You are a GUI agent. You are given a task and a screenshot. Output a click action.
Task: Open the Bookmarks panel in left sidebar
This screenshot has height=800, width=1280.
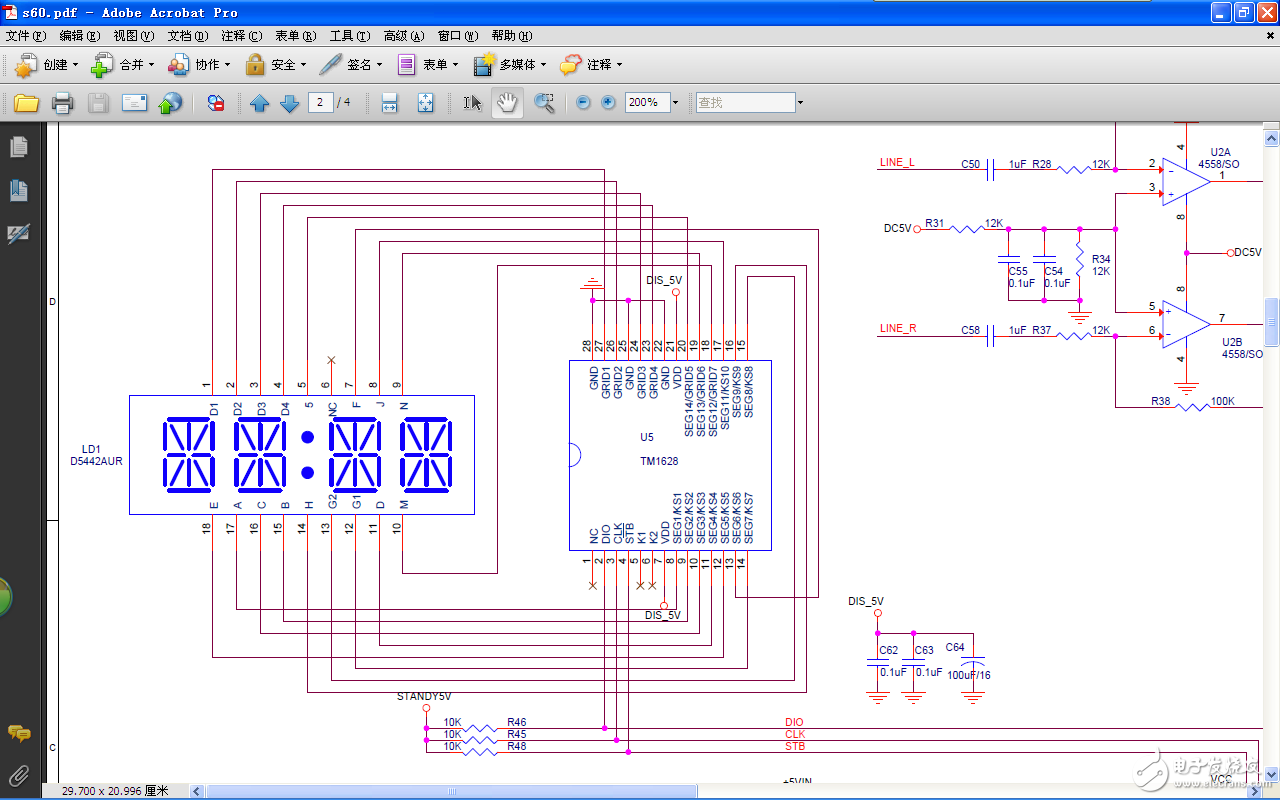18,190
